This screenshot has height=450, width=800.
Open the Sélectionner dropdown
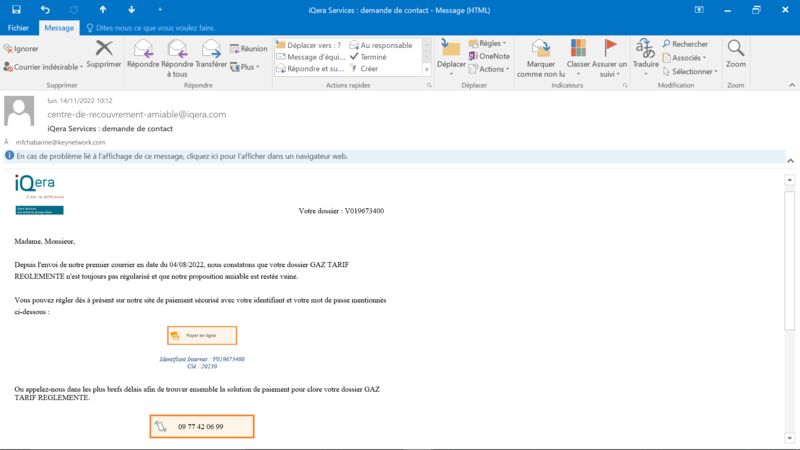[x=690, y=71]
